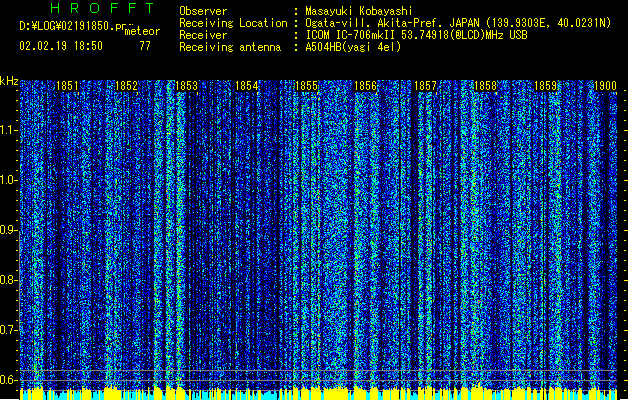This screenshot has width=629, height=400.
Task: Click the 0.9 kHz axis tick
Action: 8,230
